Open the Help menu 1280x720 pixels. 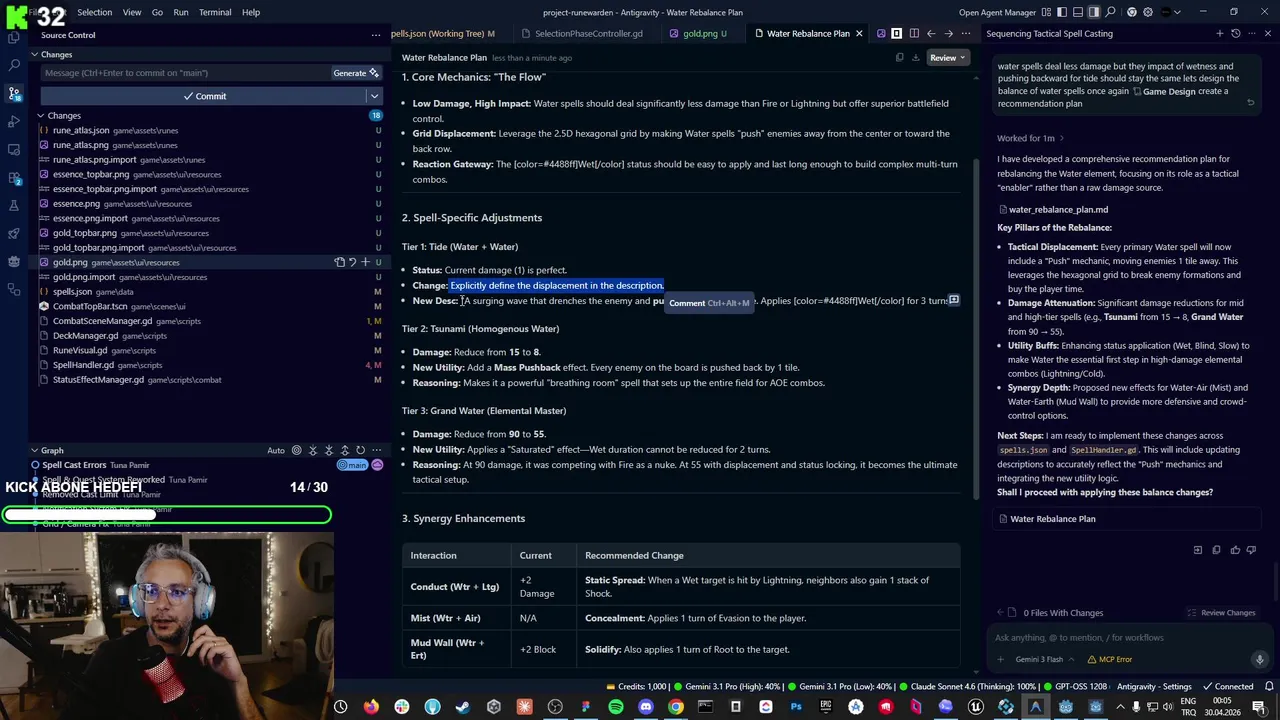point(251,12)
